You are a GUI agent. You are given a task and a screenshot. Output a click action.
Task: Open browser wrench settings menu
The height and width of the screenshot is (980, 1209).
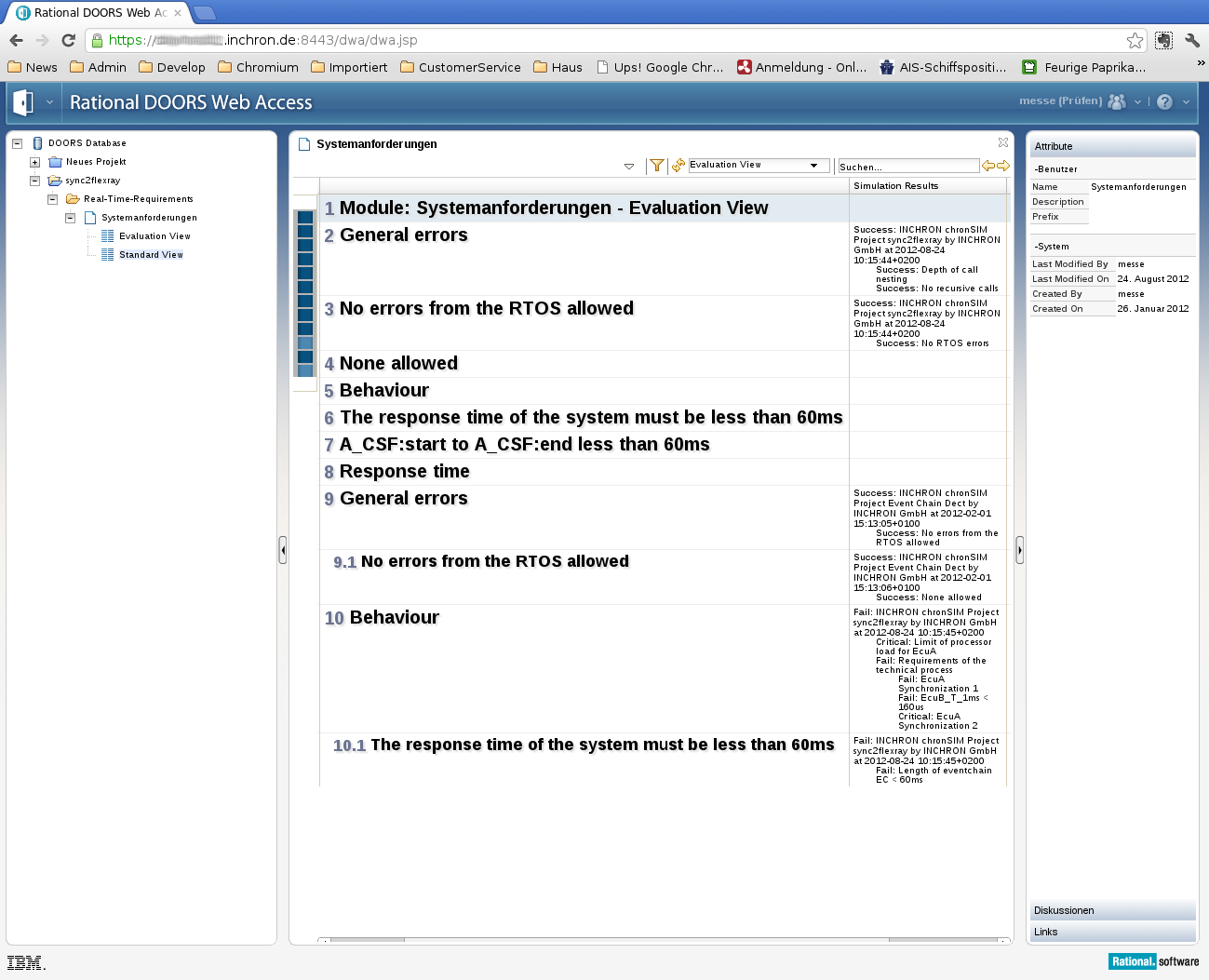1192,40
